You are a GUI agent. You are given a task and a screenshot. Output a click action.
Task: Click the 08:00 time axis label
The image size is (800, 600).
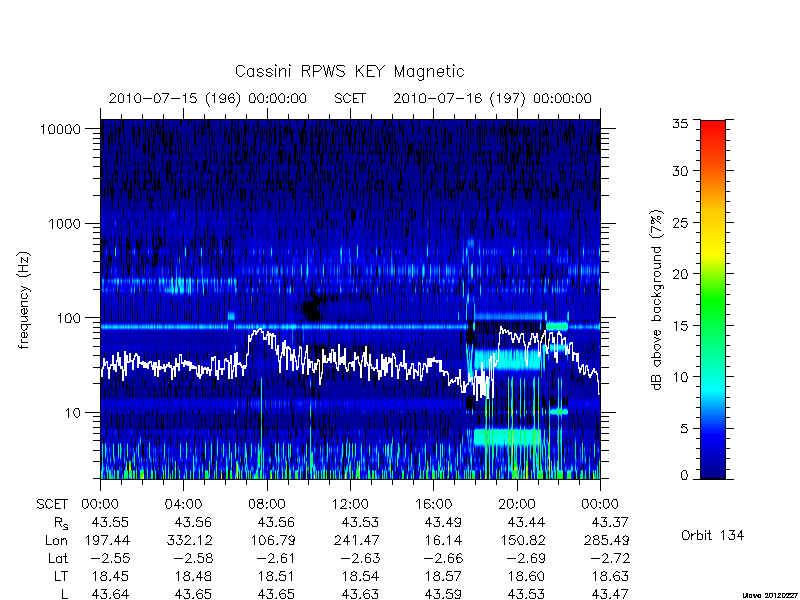coord(267,504)
